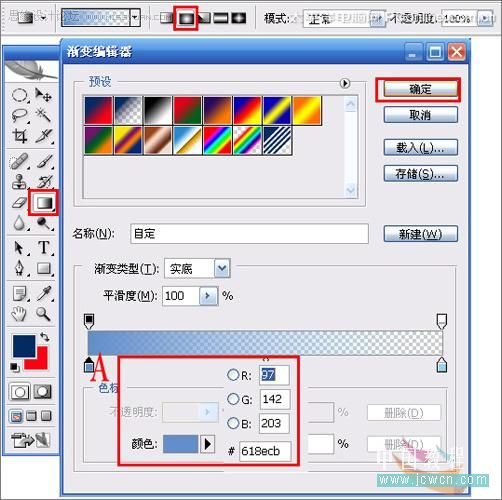Select the Healing Brush tool
The image size is (502, 500).
click(x=19, y=161)
